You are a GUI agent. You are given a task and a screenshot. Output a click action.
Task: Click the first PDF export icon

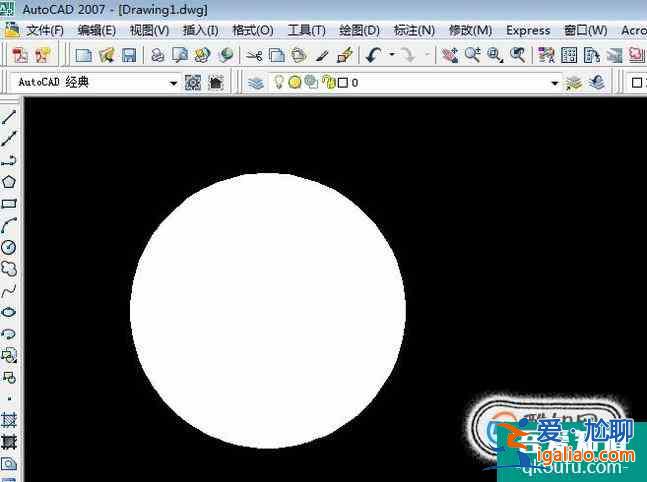tap(20, 55)
